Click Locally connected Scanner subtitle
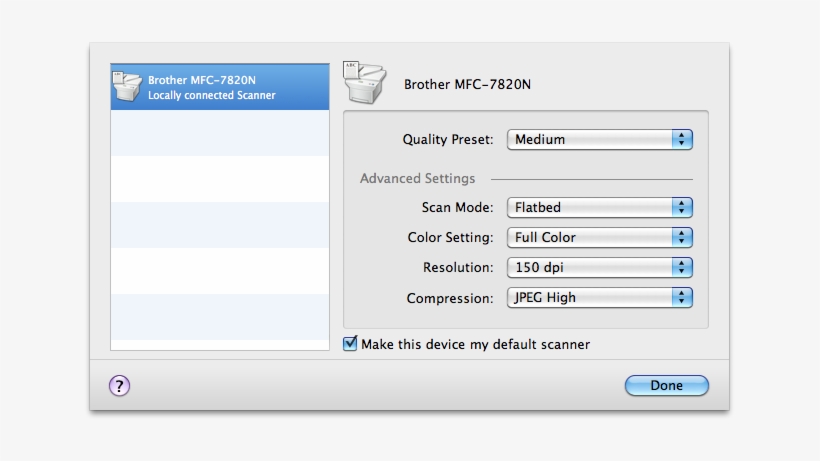This screenshot has width=820, height=461. coord(211,95)
